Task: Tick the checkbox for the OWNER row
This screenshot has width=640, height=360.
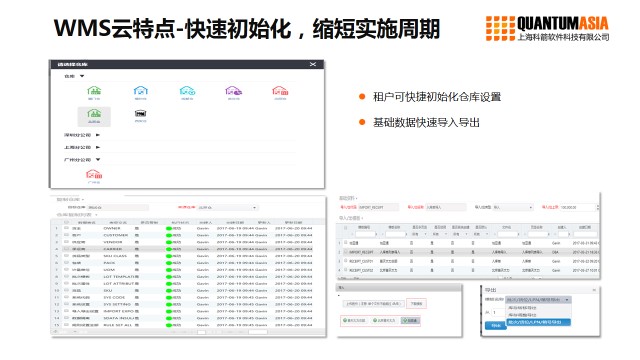Action: click(66, 228)
